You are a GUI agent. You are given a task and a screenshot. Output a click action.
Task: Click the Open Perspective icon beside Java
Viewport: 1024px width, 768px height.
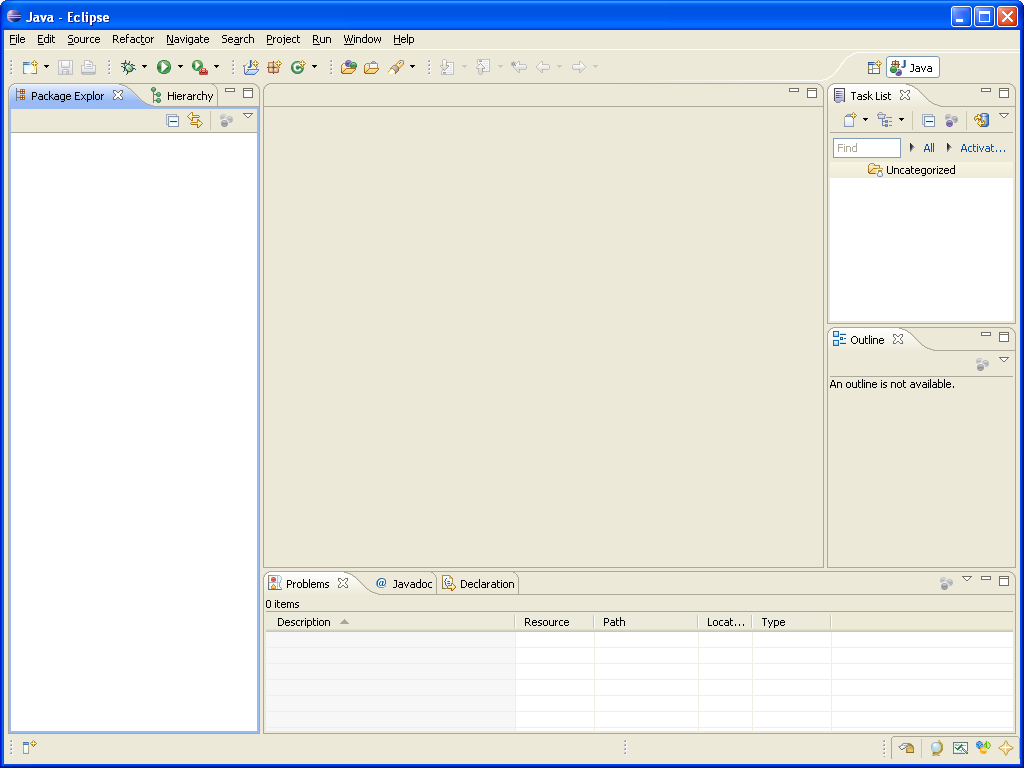pos(874,67)
